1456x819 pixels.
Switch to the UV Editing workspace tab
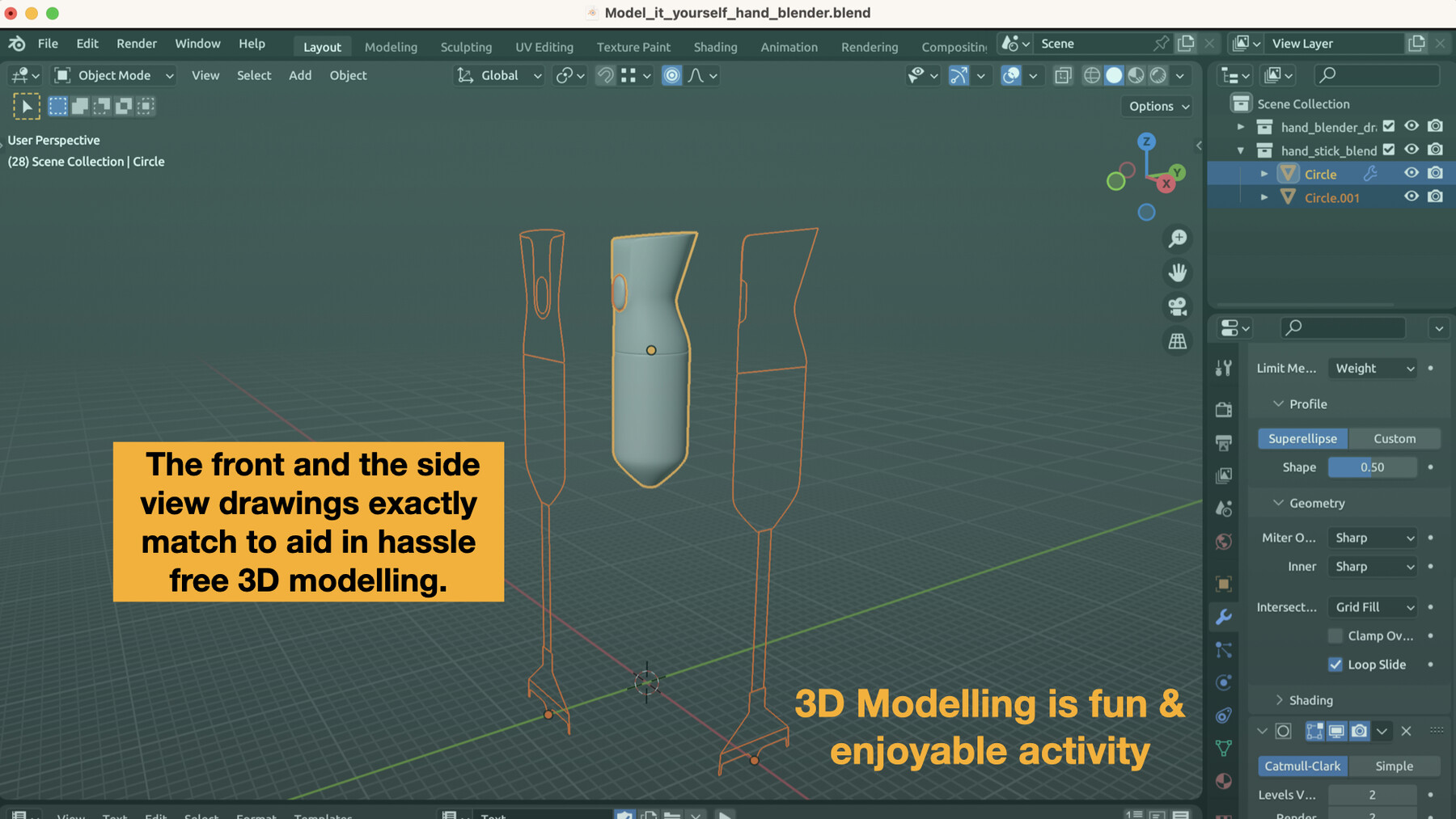pyautogui.click(x=544, y=46)
